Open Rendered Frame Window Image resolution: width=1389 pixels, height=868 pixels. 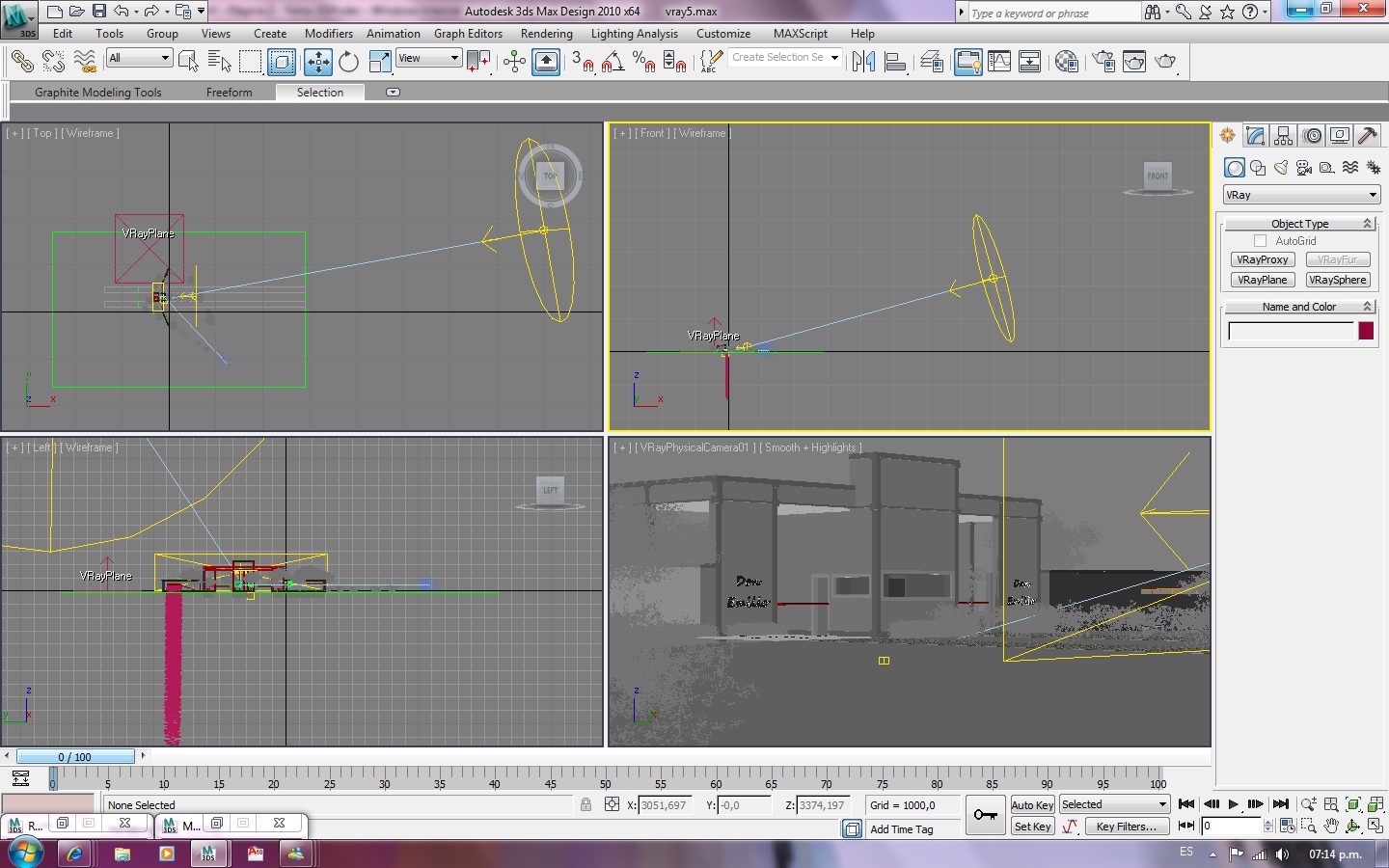1134,62
